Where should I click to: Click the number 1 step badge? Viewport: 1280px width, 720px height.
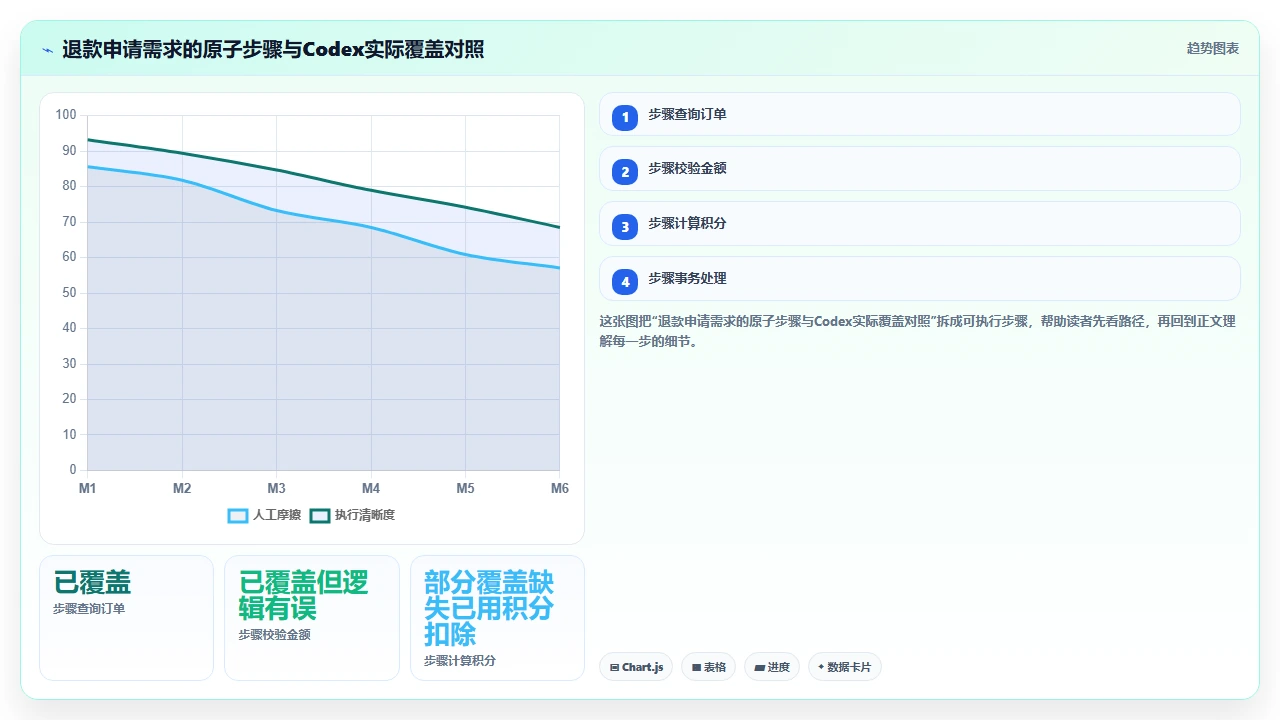(x=625, y=117)
